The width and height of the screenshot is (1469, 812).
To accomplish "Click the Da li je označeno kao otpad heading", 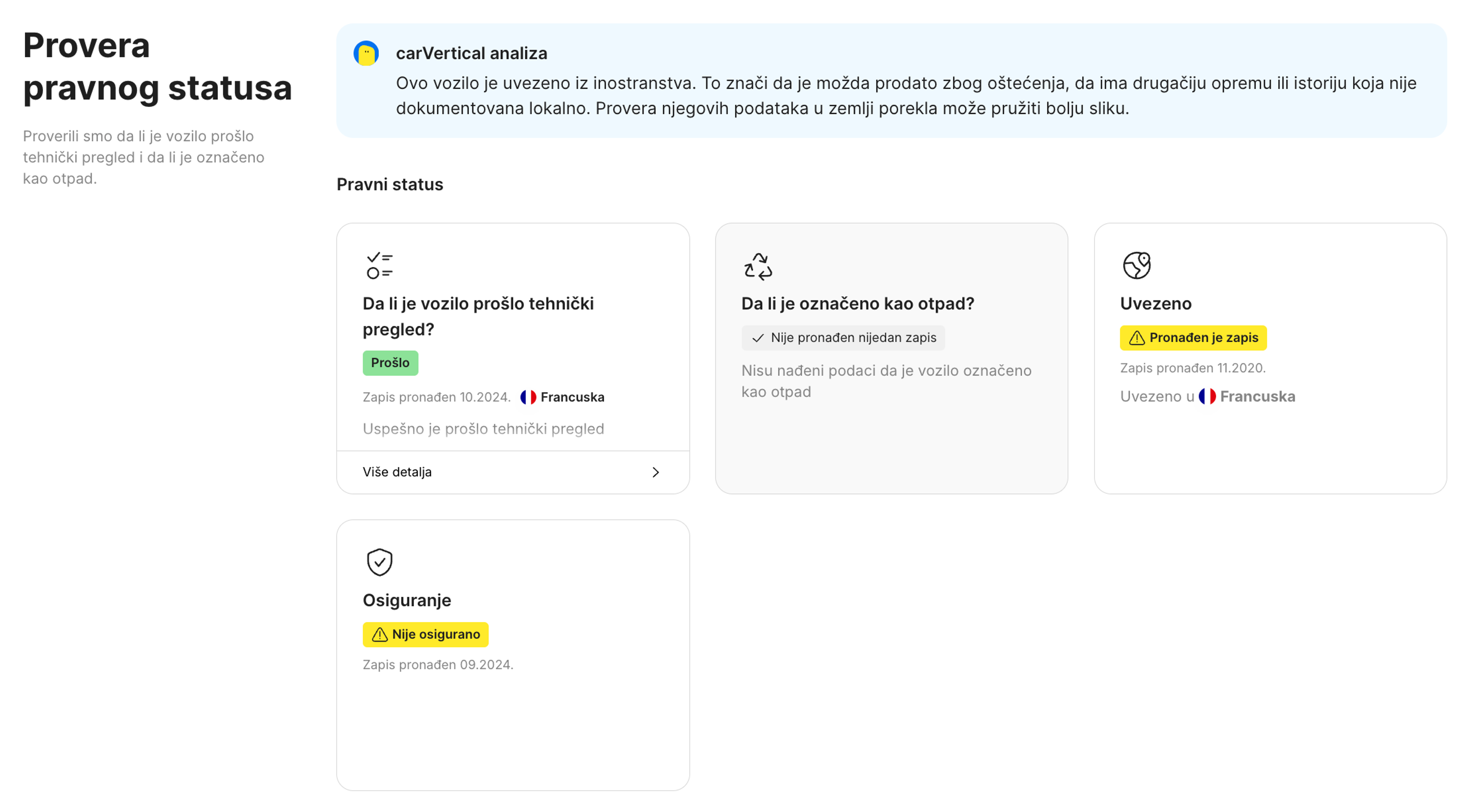I will pyautogui.click(x=858, y=303).
